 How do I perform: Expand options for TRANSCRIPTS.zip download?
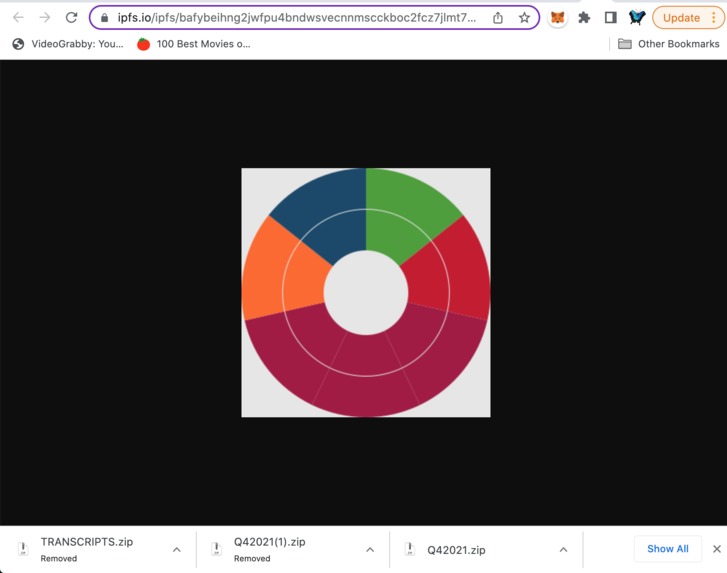click(177, 549)
